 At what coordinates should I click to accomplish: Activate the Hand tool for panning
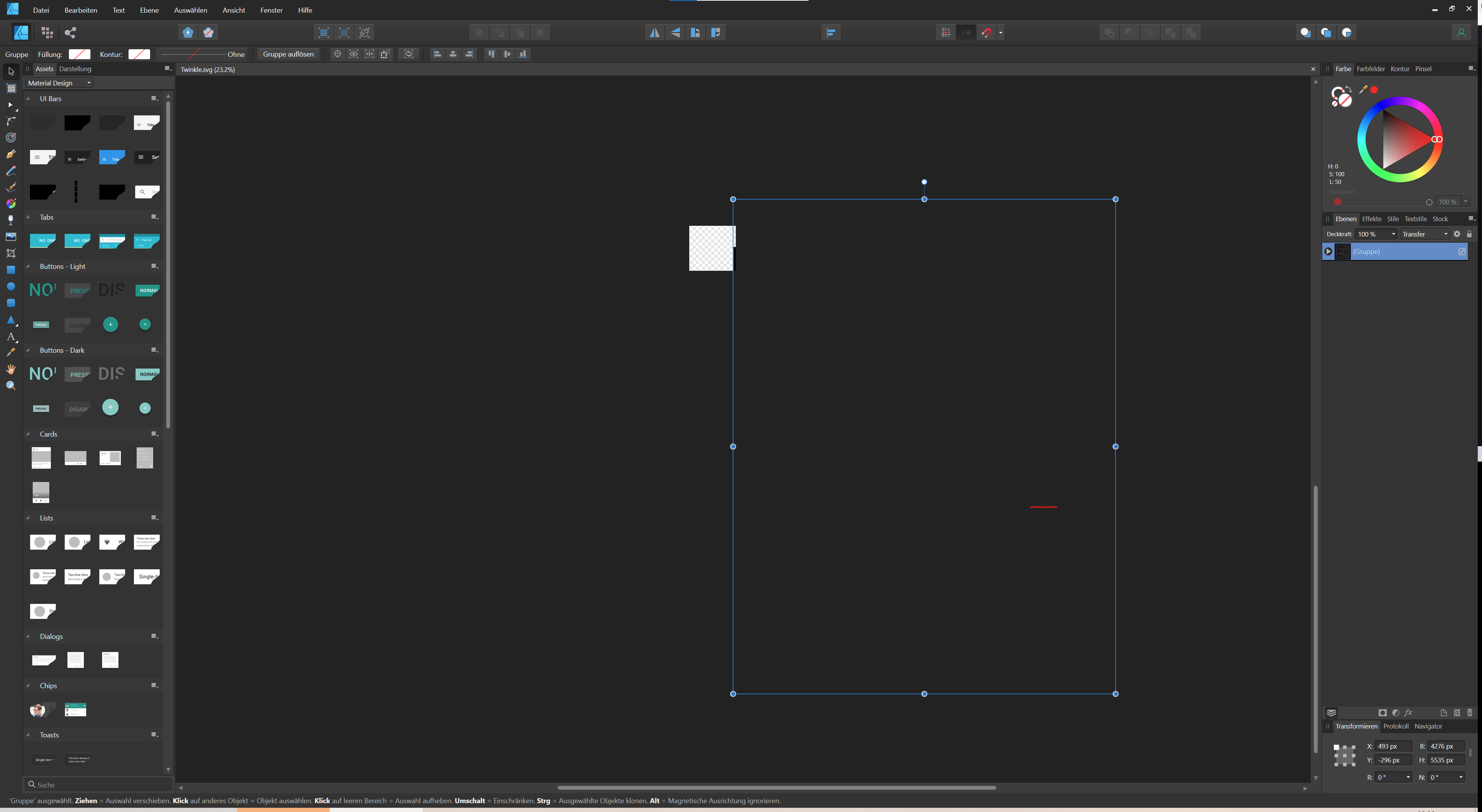pos(10,368)
